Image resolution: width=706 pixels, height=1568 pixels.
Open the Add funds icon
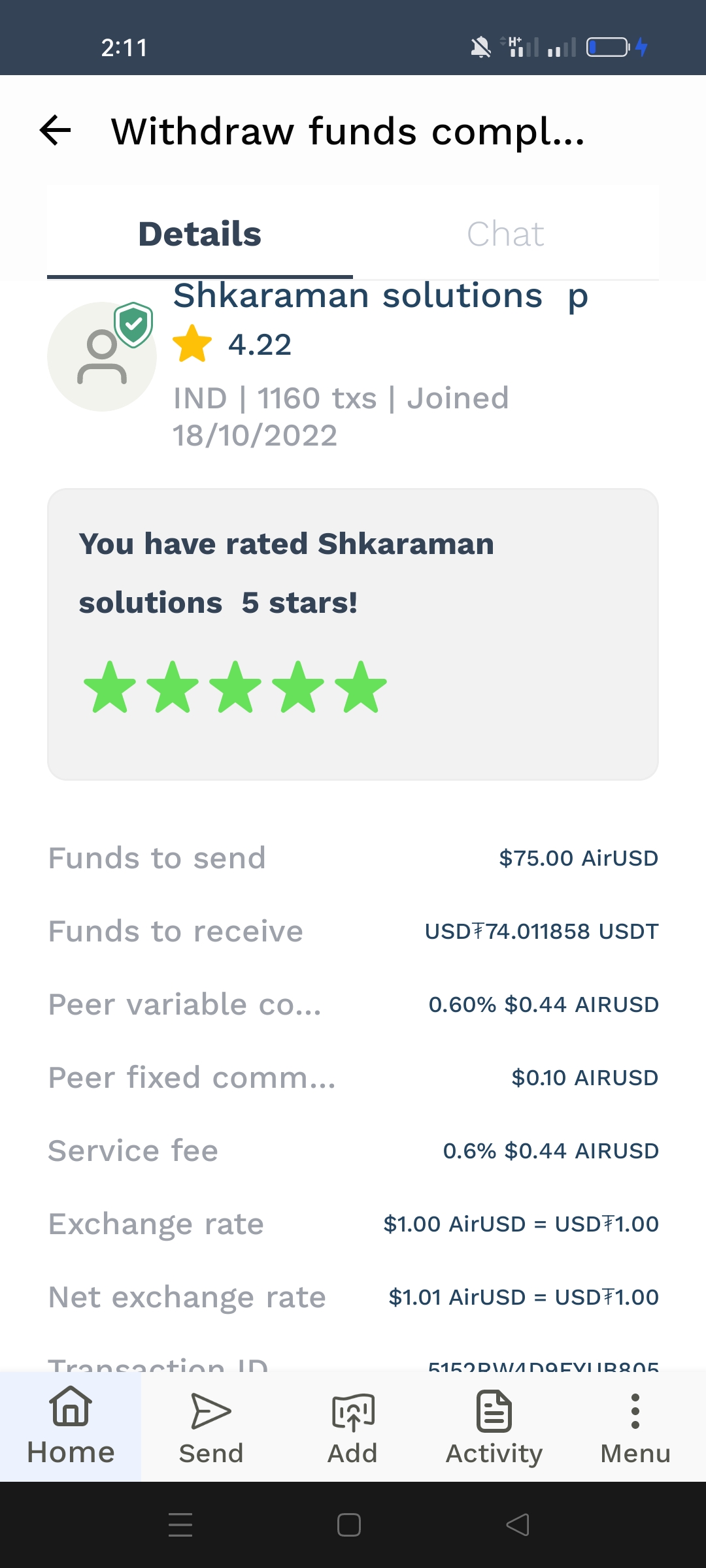pos(353,1411)
